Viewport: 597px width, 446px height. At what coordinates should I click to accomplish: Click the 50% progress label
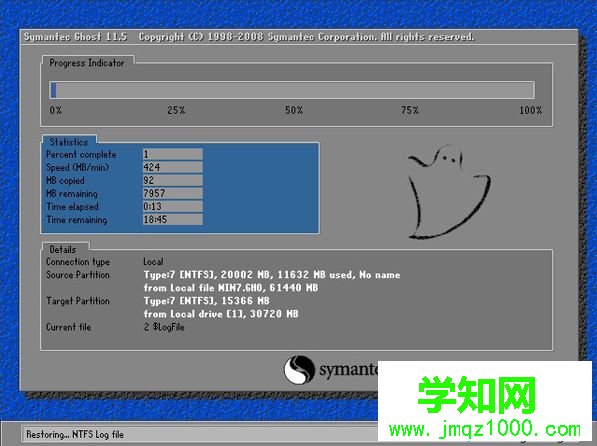click(294, 110)
